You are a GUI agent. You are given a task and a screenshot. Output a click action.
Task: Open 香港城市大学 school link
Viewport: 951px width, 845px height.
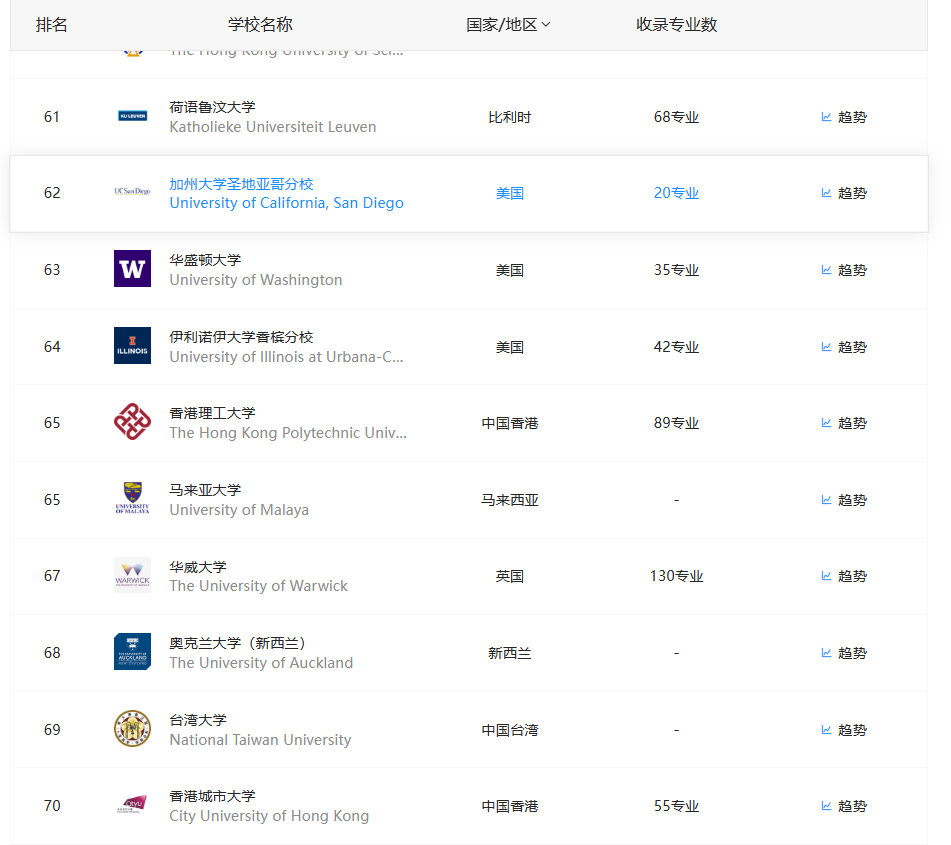212,796
